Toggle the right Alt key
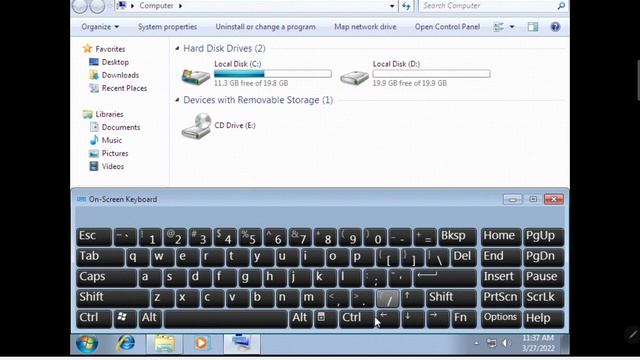 [300, 318]
